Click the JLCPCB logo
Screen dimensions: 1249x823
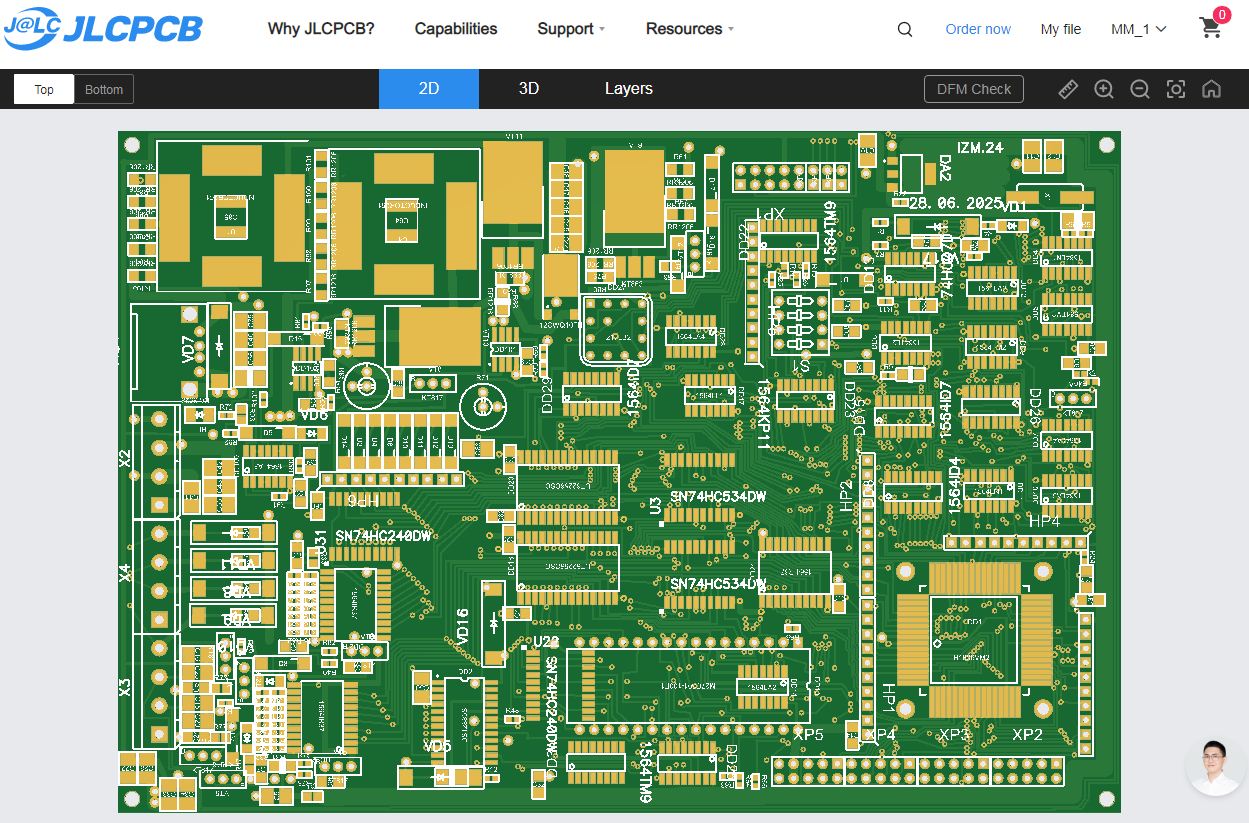point(102,29)
